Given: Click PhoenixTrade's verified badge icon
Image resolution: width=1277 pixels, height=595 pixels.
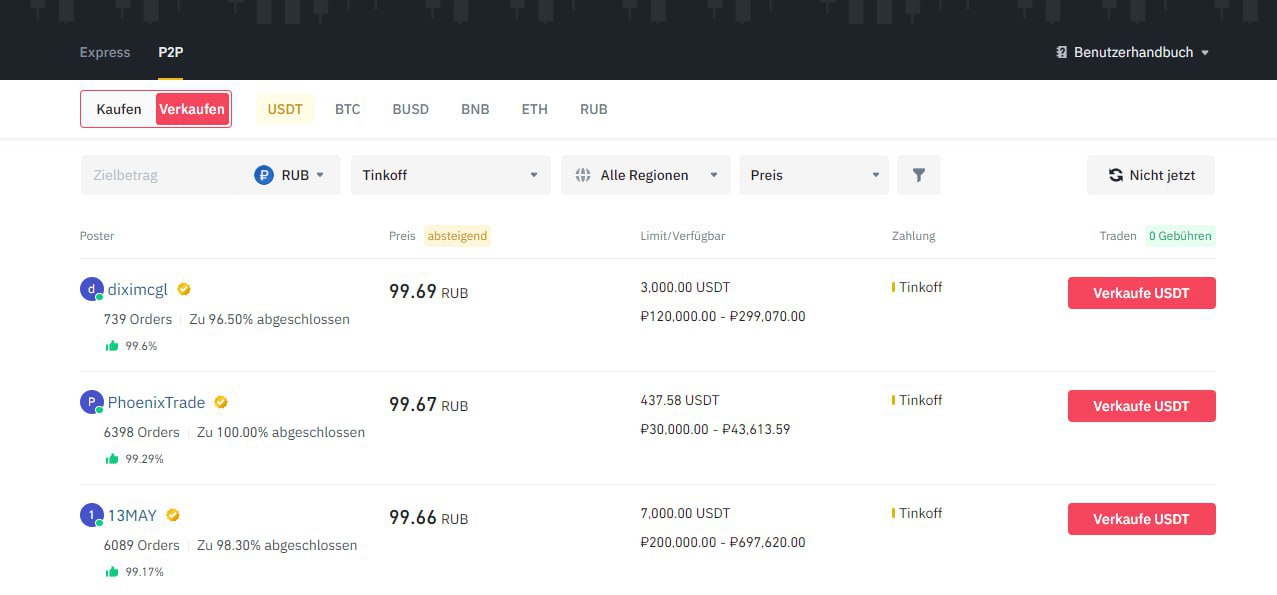Looking at the screenshot, I should 221,402.
